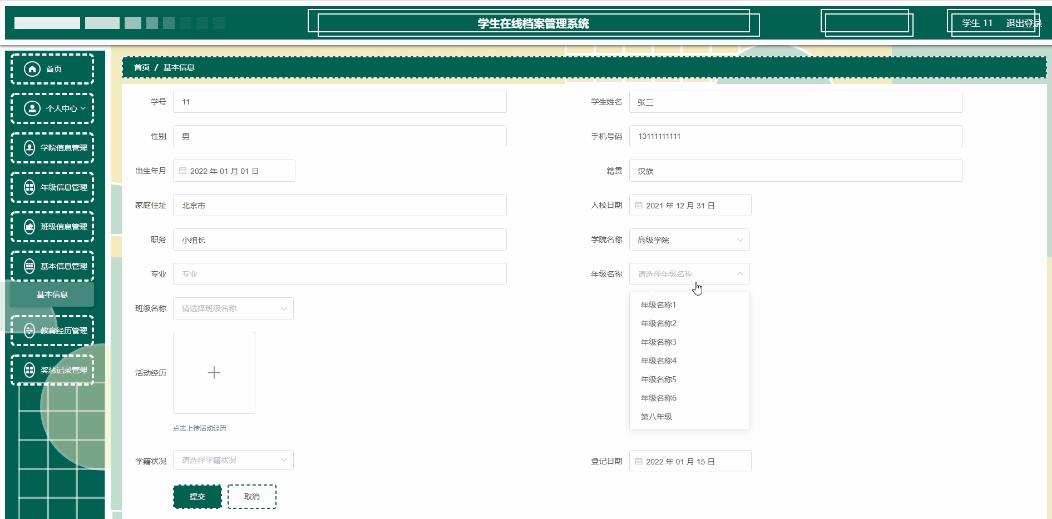The width and height of the screenshot is (1052, 519).
Task: Open 学院信息管理 in the sidebar
Action: [x=52, y=148]
